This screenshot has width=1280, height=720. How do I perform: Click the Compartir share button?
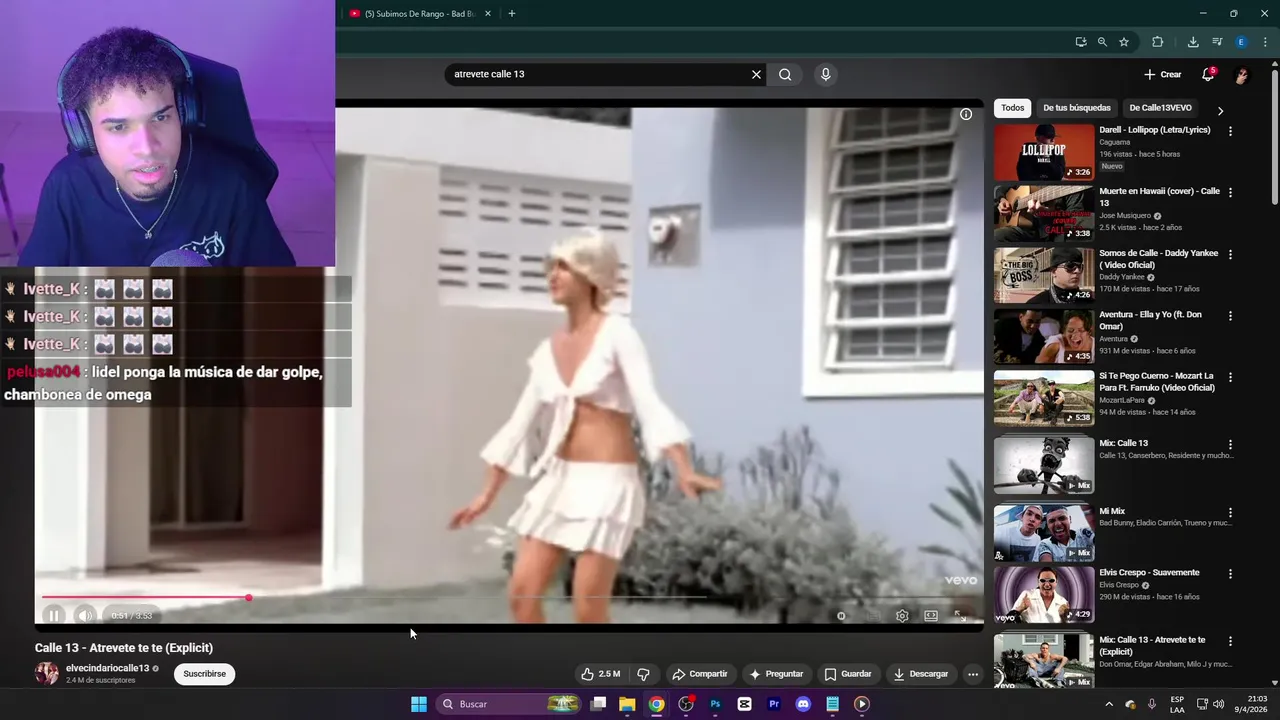[700, 674]
